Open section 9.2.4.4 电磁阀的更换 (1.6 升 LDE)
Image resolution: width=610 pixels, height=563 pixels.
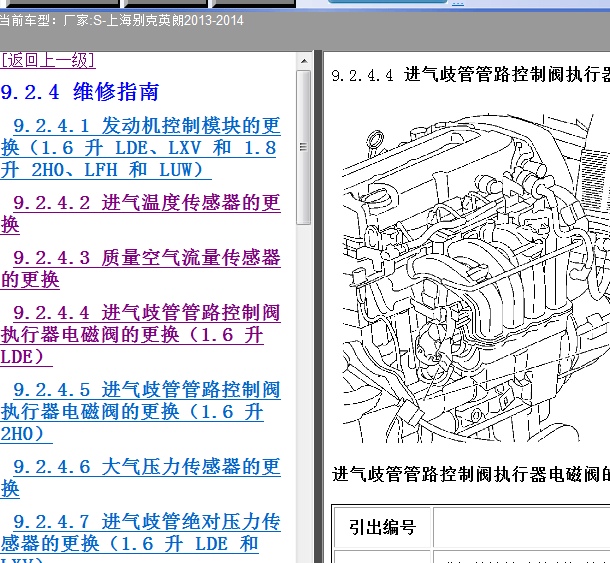click(x=140, y=335)
